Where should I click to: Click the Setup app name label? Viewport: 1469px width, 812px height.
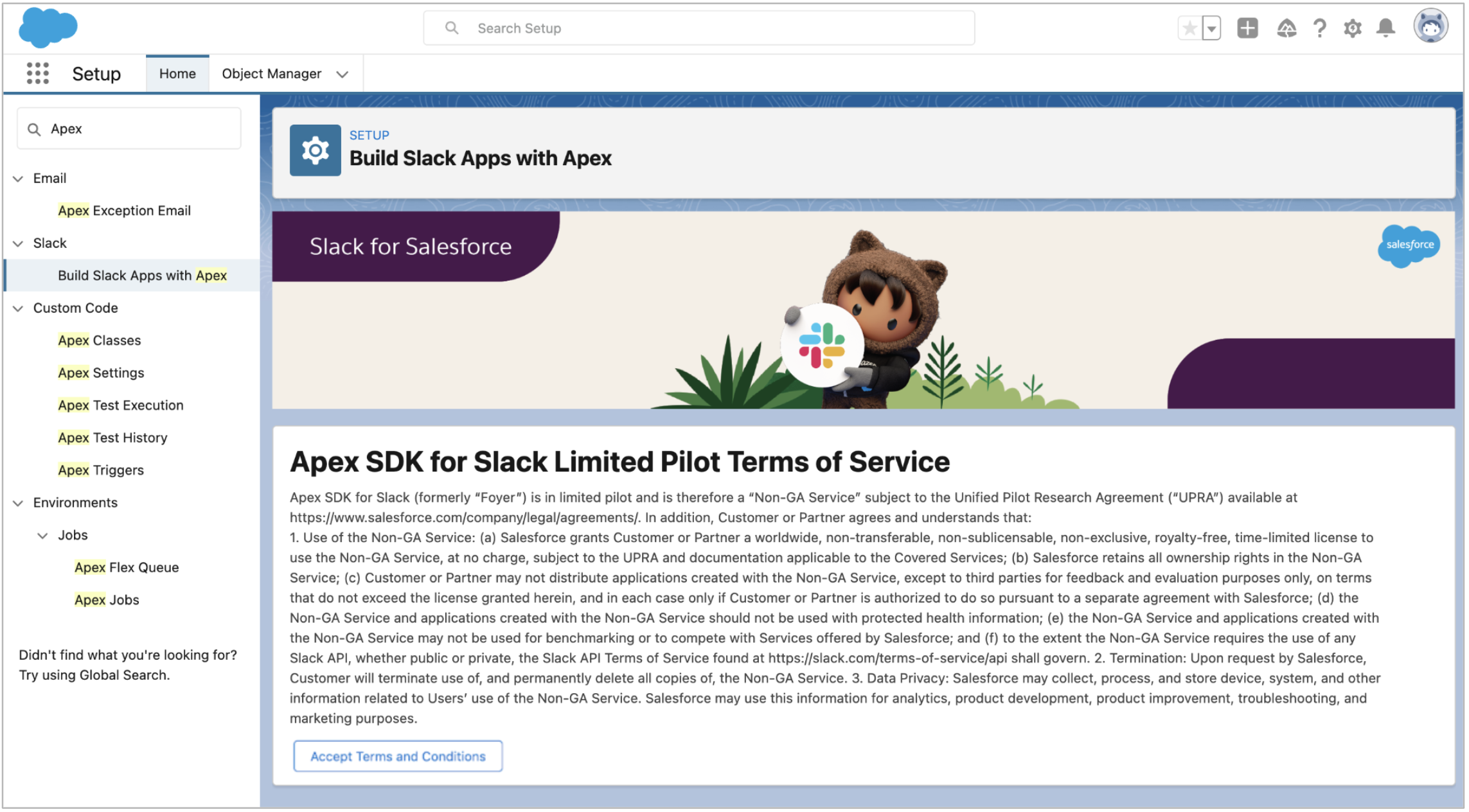[x=96, y=74]
